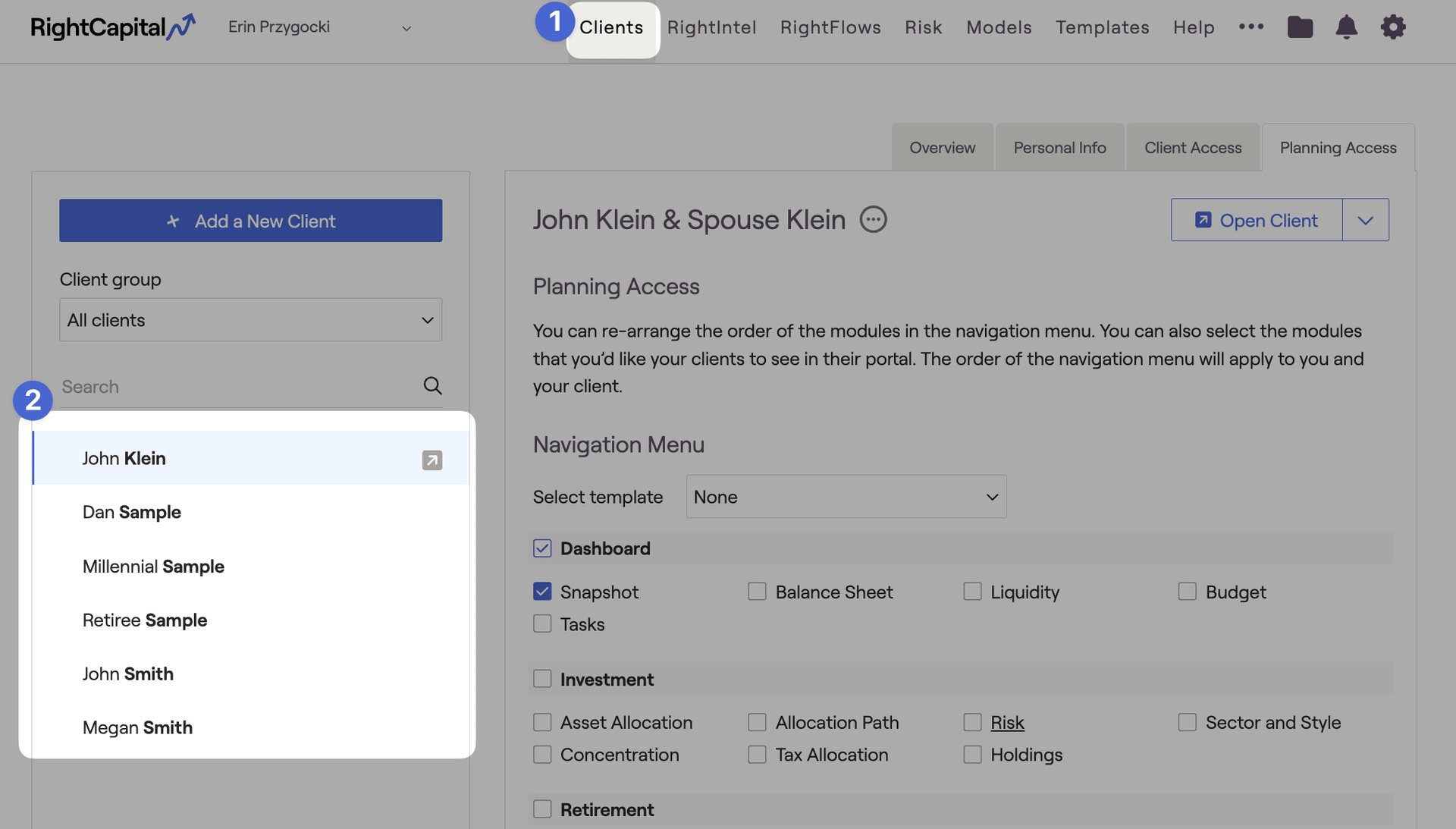1456x829 pixels.
Task: Open Risk in top navigation
Action: (924, 27)
